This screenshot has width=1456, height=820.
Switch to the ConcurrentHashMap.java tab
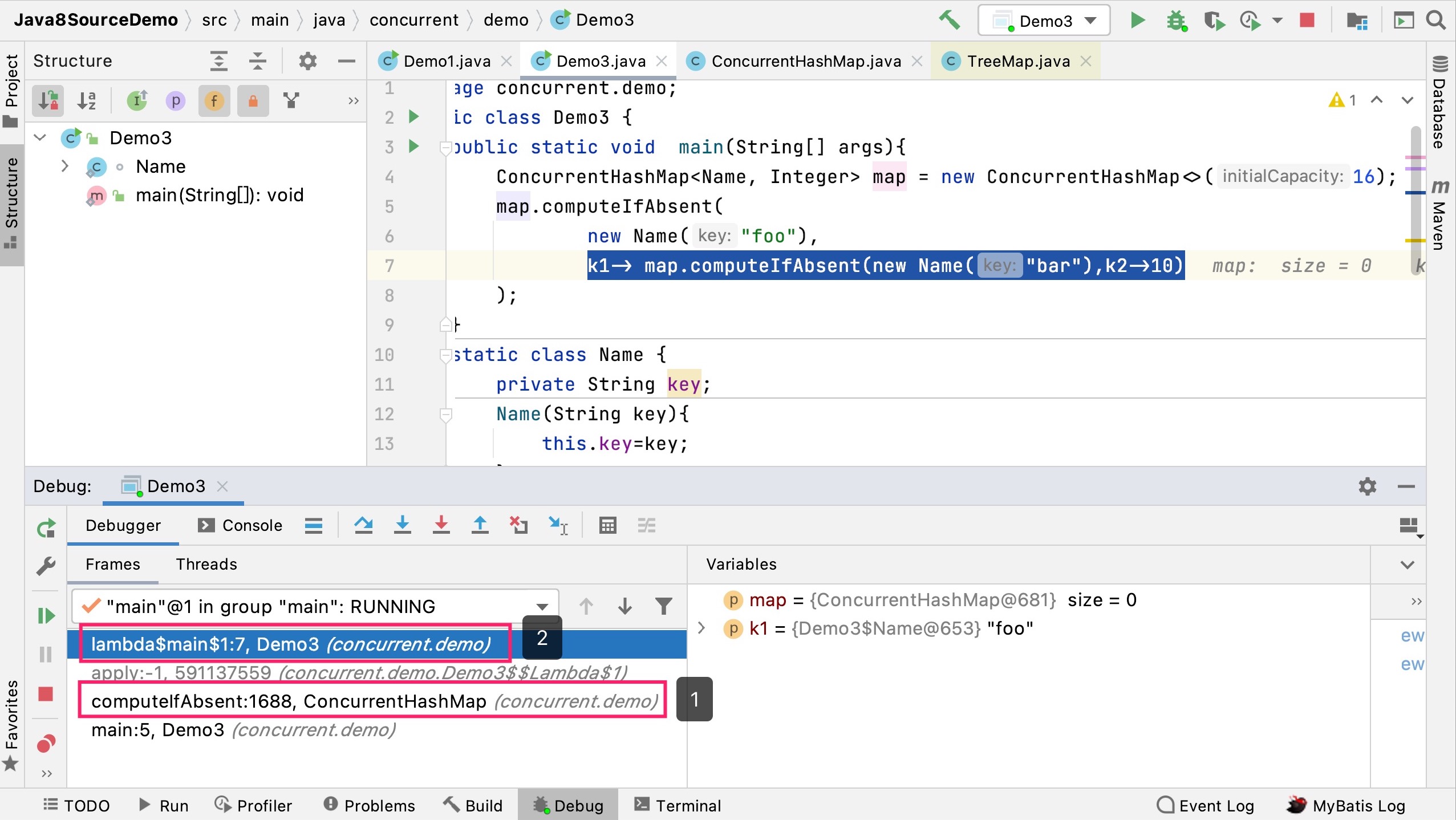click(805, 61)
